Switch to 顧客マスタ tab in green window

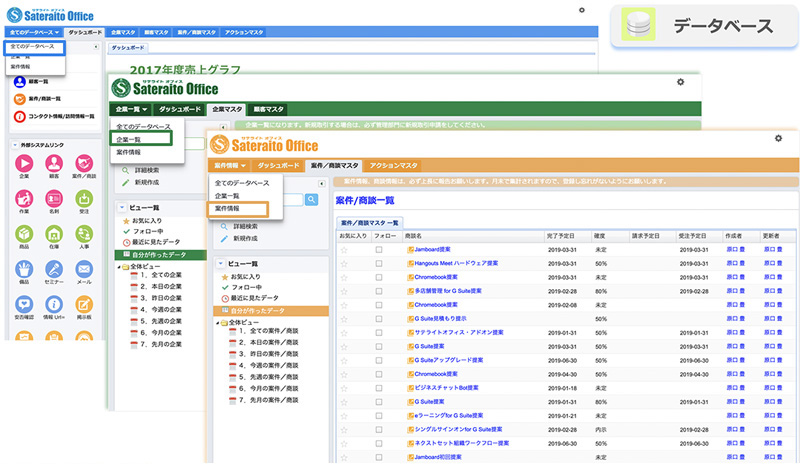tap(268, 109)
